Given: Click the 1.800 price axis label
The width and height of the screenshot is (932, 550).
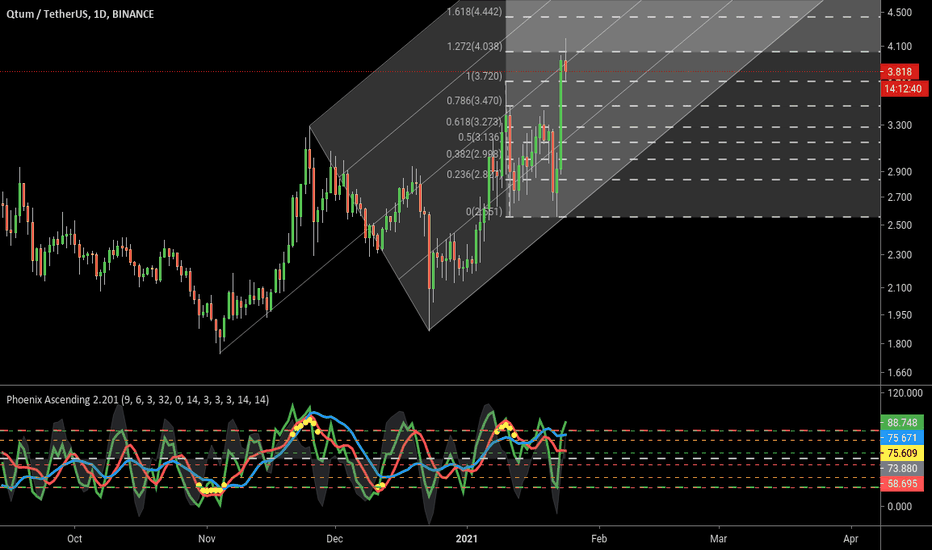Looking at the screenshot, I should [899, 344].
